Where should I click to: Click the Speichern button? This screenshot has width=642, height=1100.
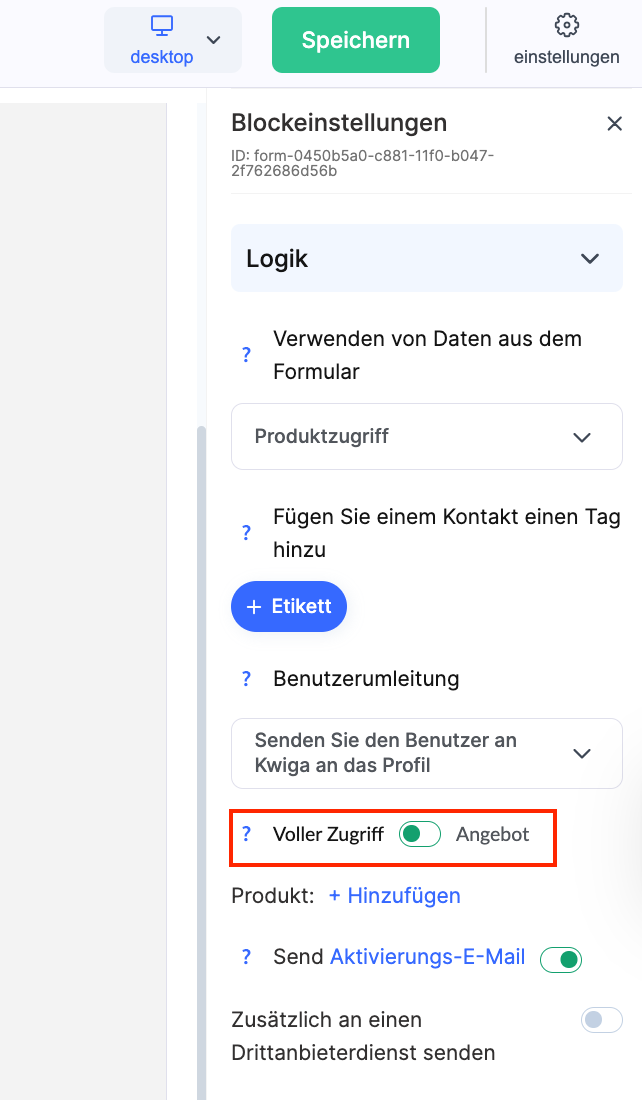pyautogui.click(x=356, y=40)
